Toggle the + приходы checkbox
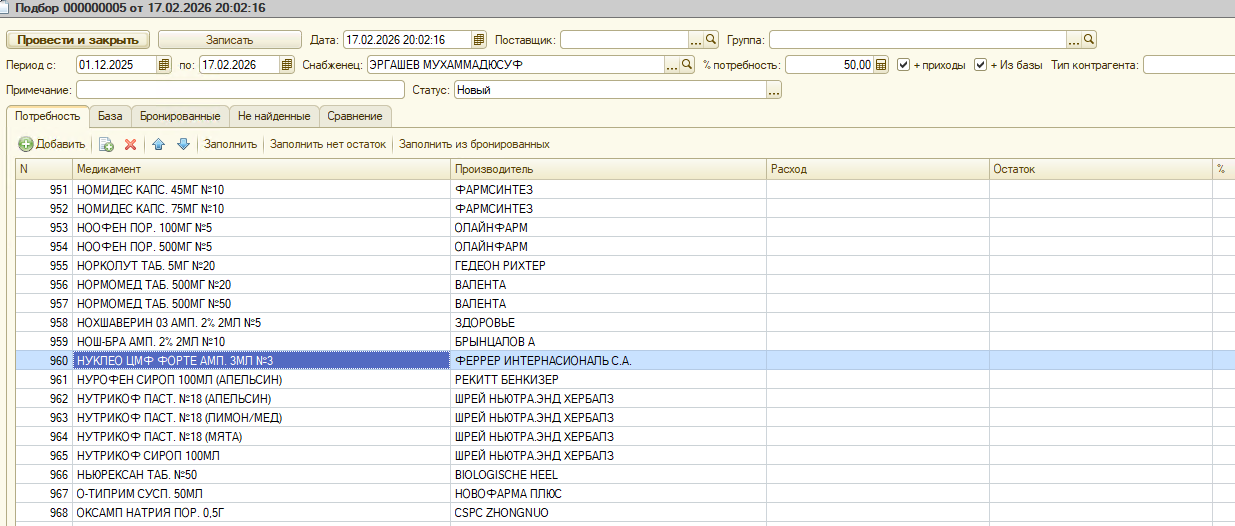This screenshot has width=1235, height=526. (904, 65)
